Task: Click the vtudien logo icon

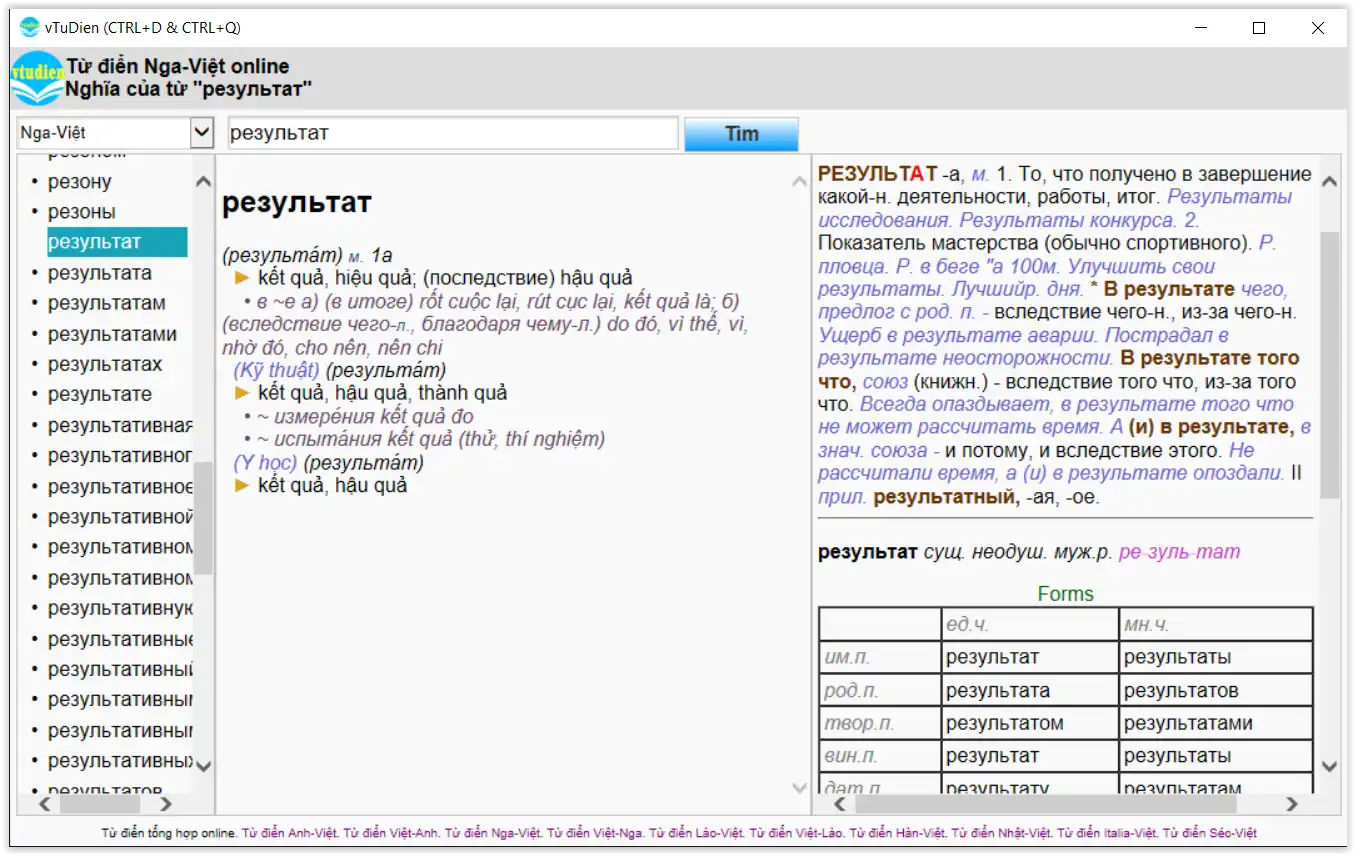Action: 38,79
